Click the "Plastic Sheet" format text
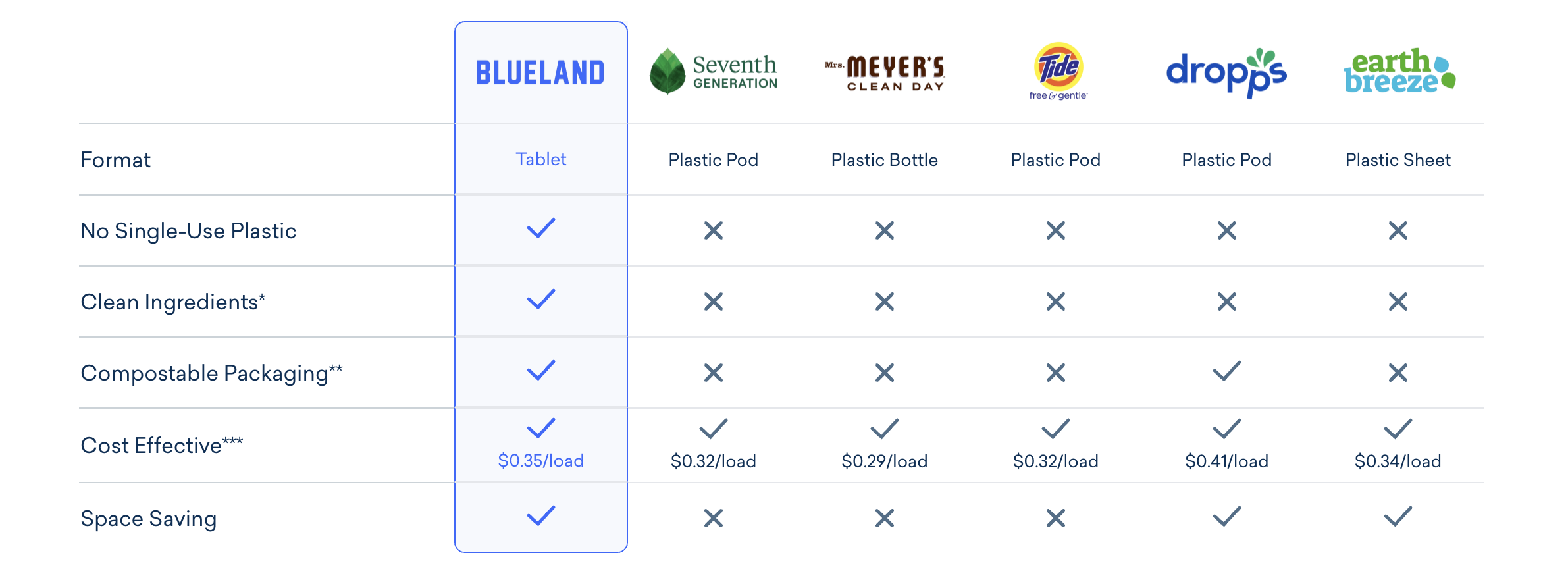The height and width of the screenshot is (578, 1568). click(x=1398, y=160)
